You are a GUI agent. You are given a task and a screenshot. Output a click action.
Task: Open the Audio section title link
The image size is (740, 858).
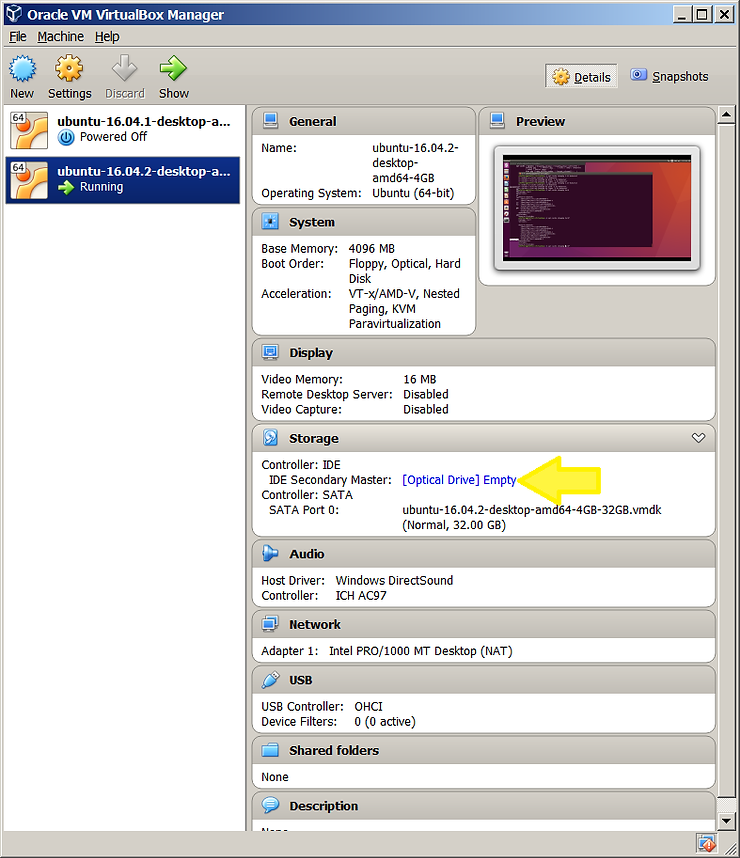tap(307, 554)
